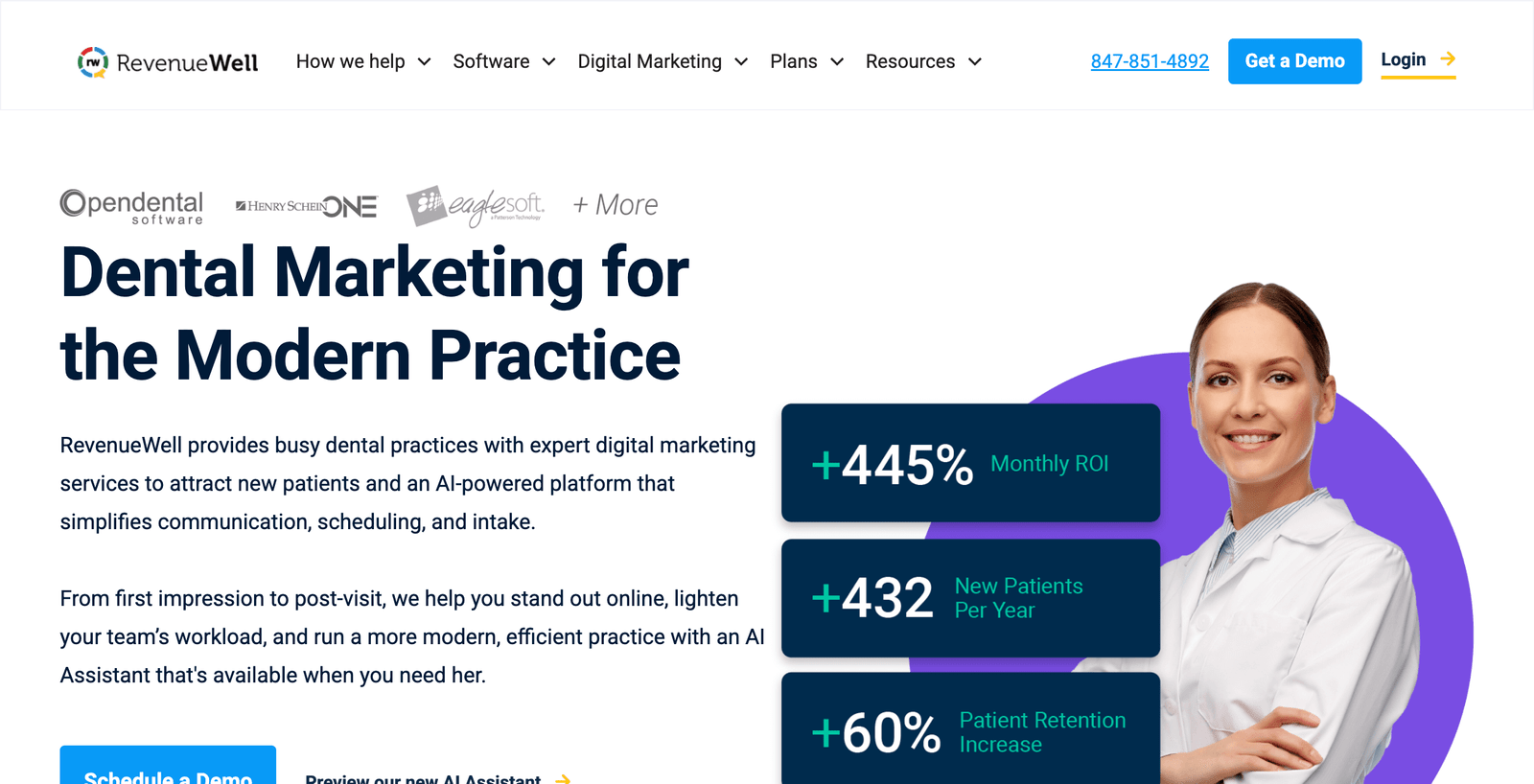Expand the Digital Marketing chevron
This screenshot has height=784, width=1534.
pos(741,62)
